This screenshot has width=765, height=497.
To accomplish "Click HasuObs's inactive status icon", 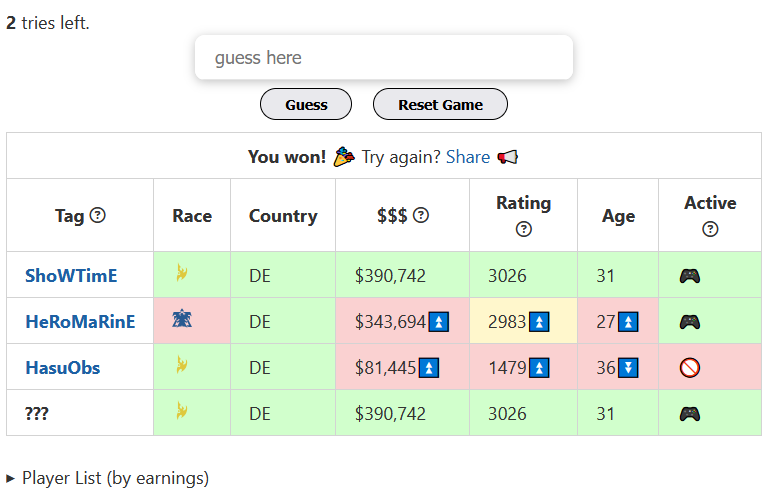I will click(x=689, y=368).
